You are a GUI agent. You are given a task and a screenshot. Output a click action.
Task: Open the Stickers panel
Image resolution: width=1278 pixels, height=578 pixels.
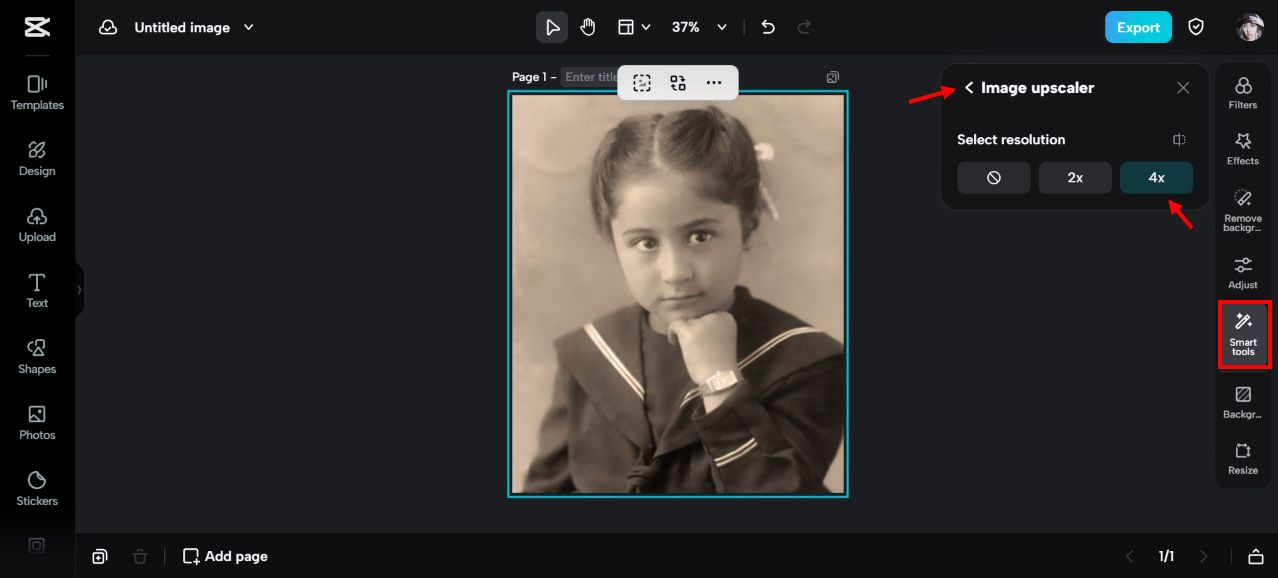point(37,489)
